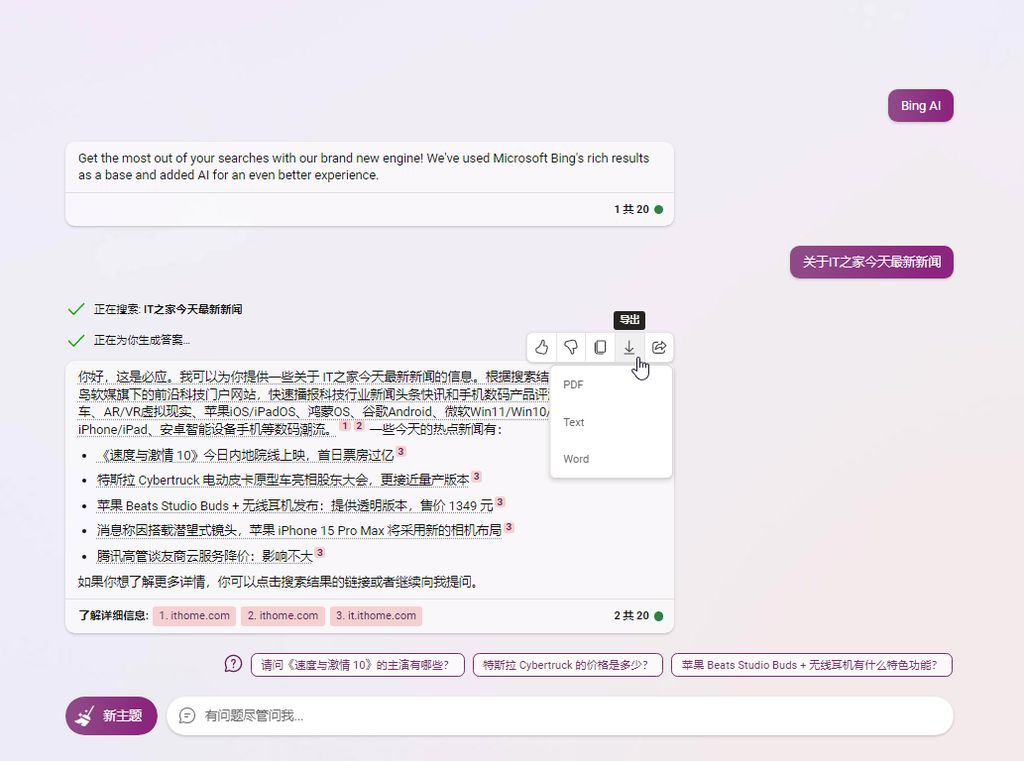Screen dimensions: 1024x761
Task: Open the first ithome.com citation
Action: (x=193, y=615)
